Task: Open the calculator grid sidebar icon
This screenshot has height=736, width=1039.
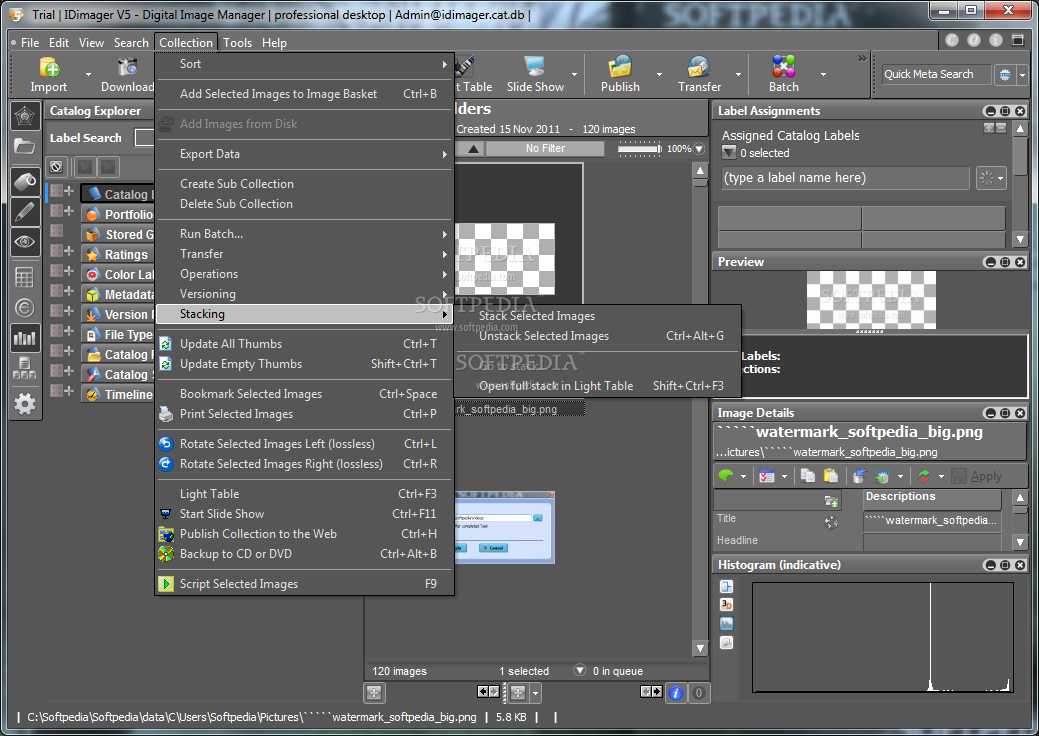Action: [x=25, y=278]
